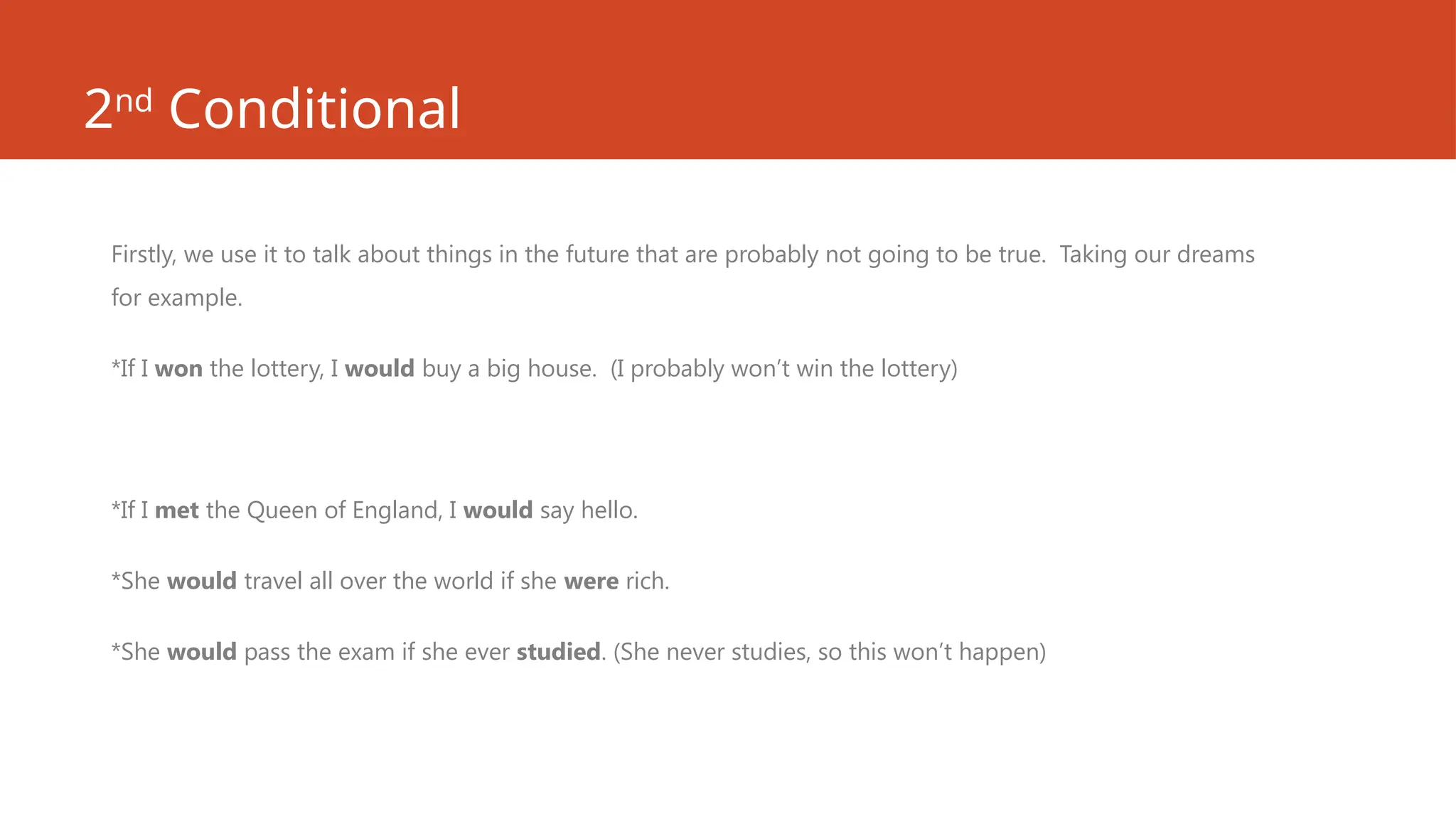Click the word "Firstly" in the opening paragraph

pos(142,255)
